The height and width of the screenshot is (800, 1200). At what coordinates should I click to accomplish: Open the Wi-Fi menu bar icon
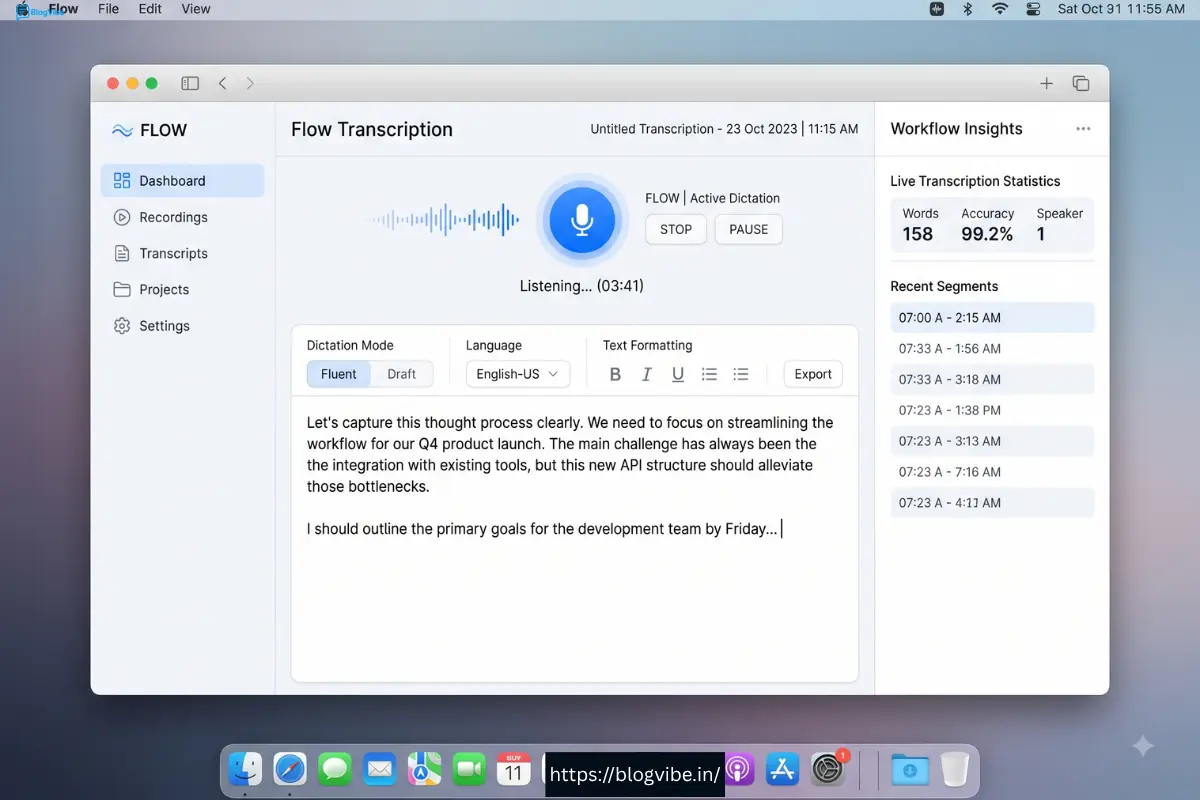[1000, 9]
